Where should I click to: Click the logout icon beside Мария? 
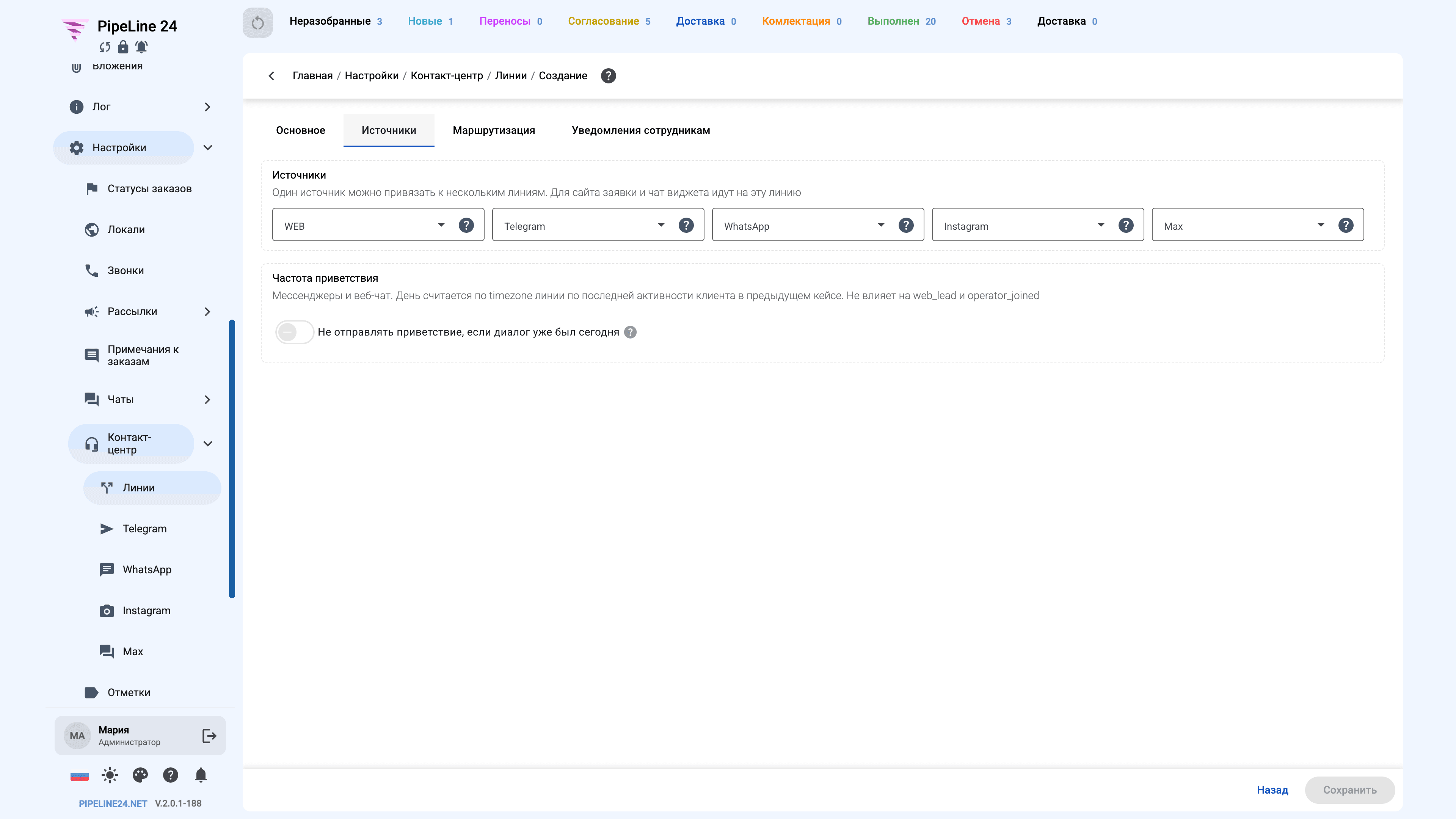(209, 735)
